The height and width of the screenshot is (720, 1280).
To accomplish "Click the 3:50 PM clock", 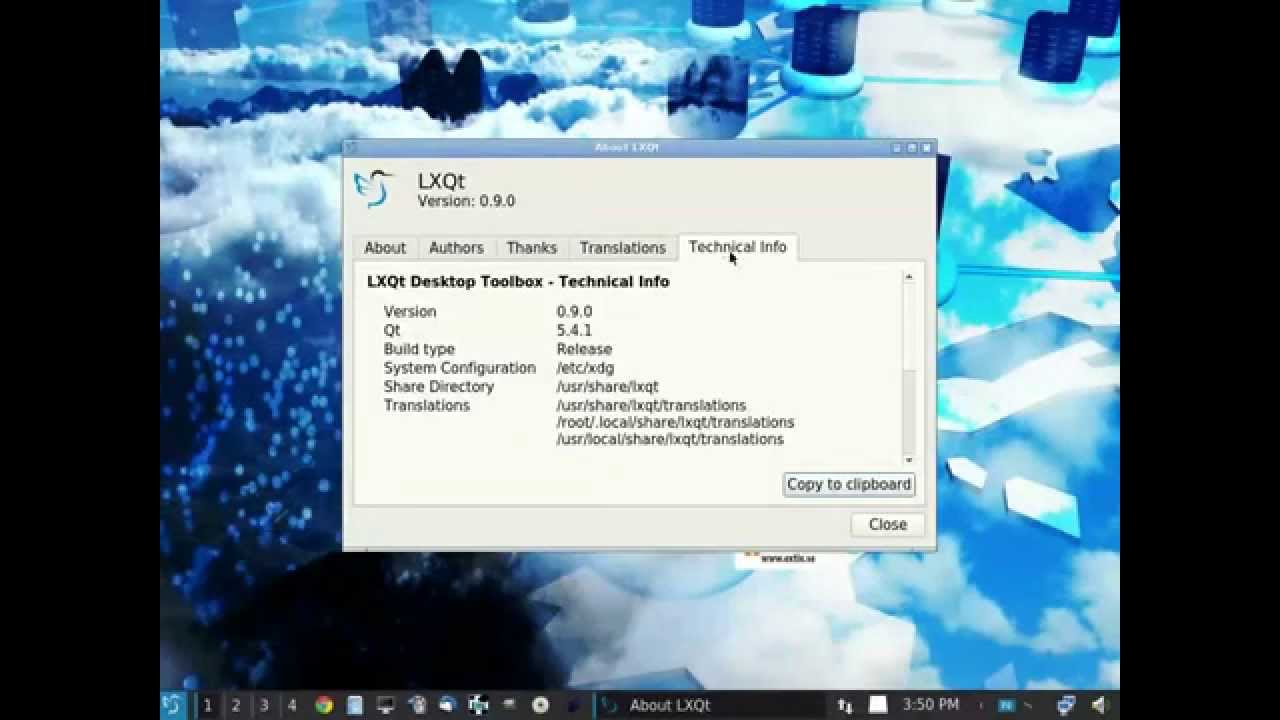I will pyautogui.click(x=930, y=704).
